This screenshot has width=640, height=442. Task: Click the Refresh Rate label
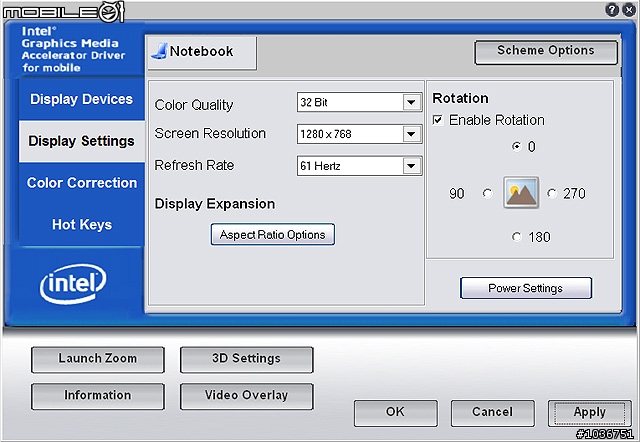[194, 165]
